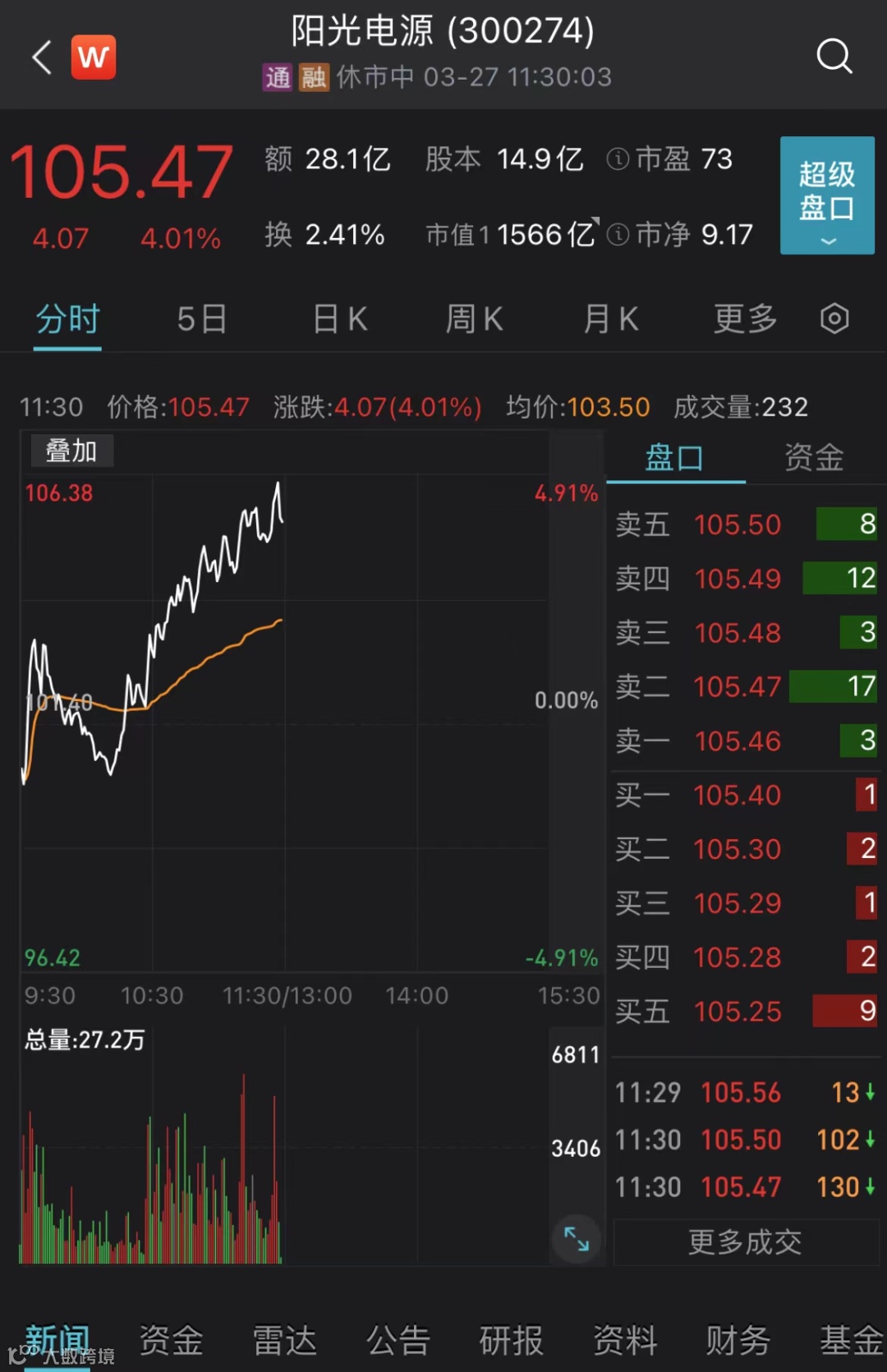Screen dimensions: 887x1372
Task: Tap the 买五 105.25 bid row
Action: (x=746, y=1012)
